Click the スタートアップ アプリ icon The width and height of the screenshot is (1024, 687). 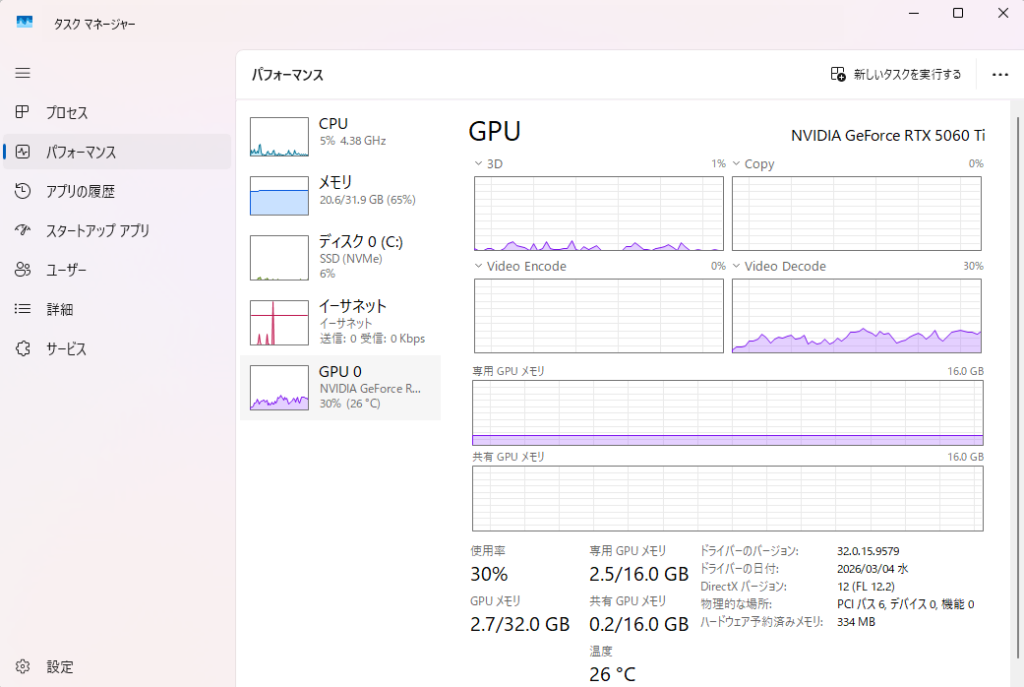pyautogui.click(x=23, y=230)
